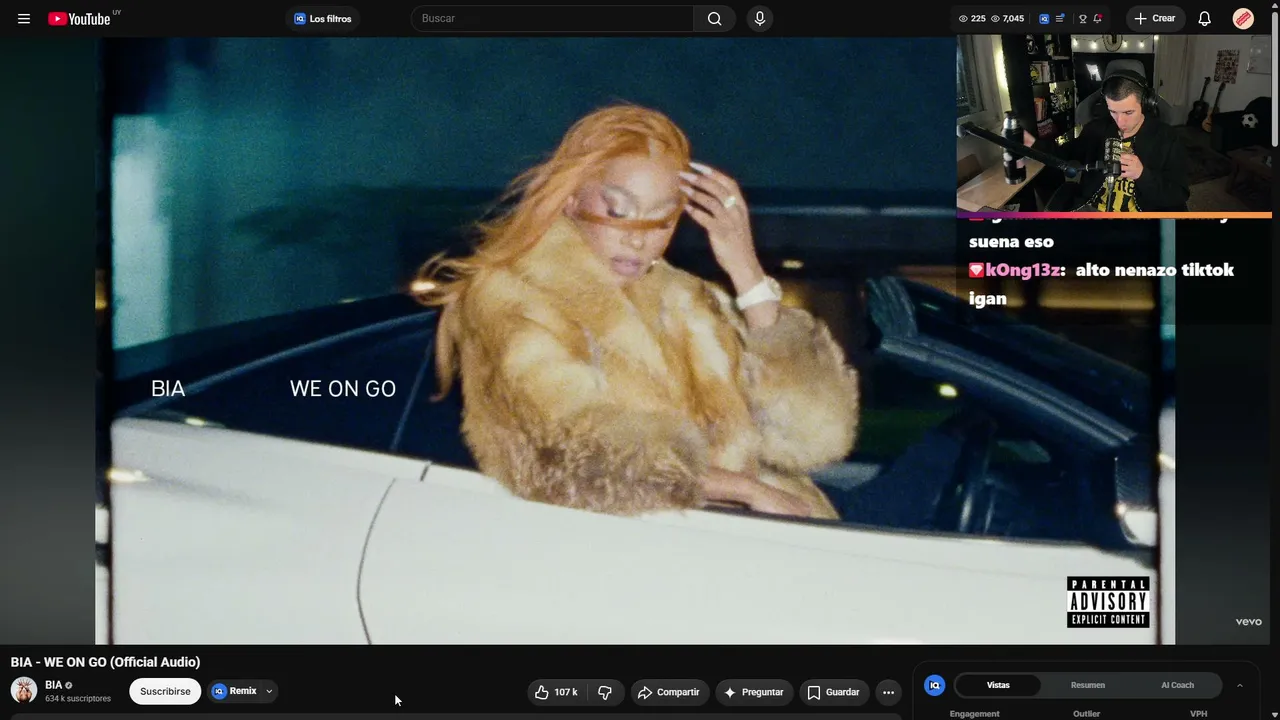Open the vidIQ list icon in toolbar
The image size is (1280, 720).
tap(1058, 19)
